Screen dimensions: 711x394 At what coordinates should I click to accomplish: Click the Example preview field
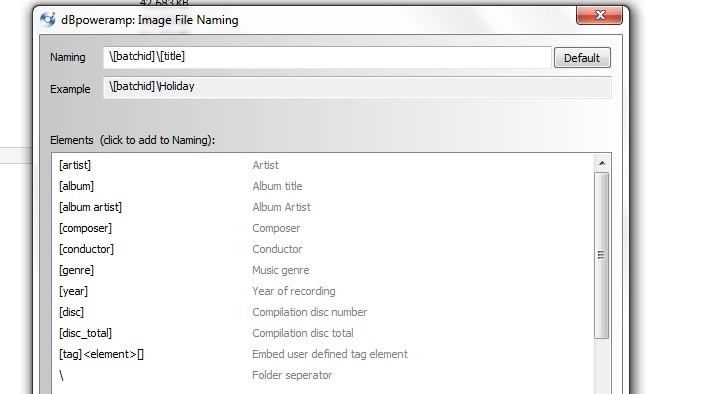tap(357, 87)
